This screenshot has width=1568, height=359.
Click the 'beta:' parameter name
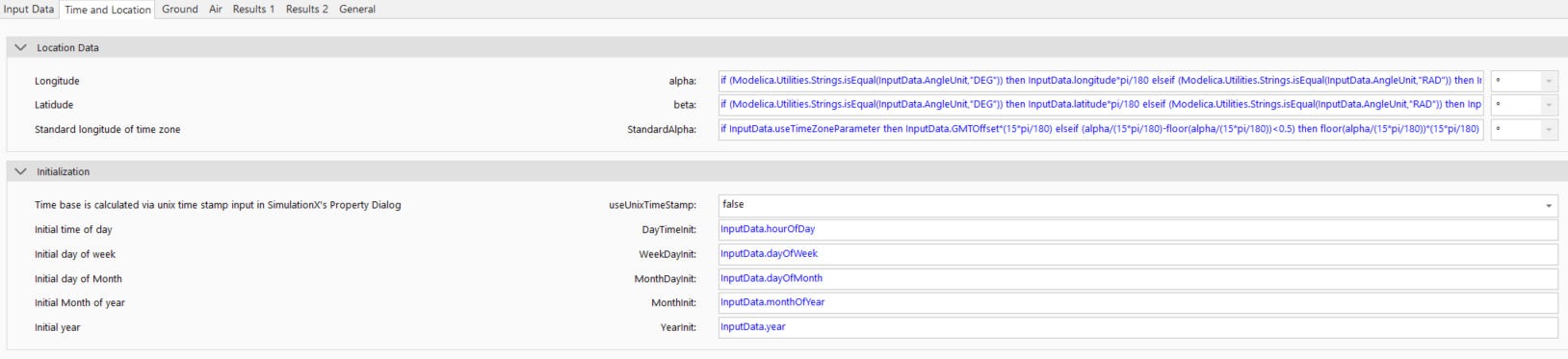click(685, 105)
